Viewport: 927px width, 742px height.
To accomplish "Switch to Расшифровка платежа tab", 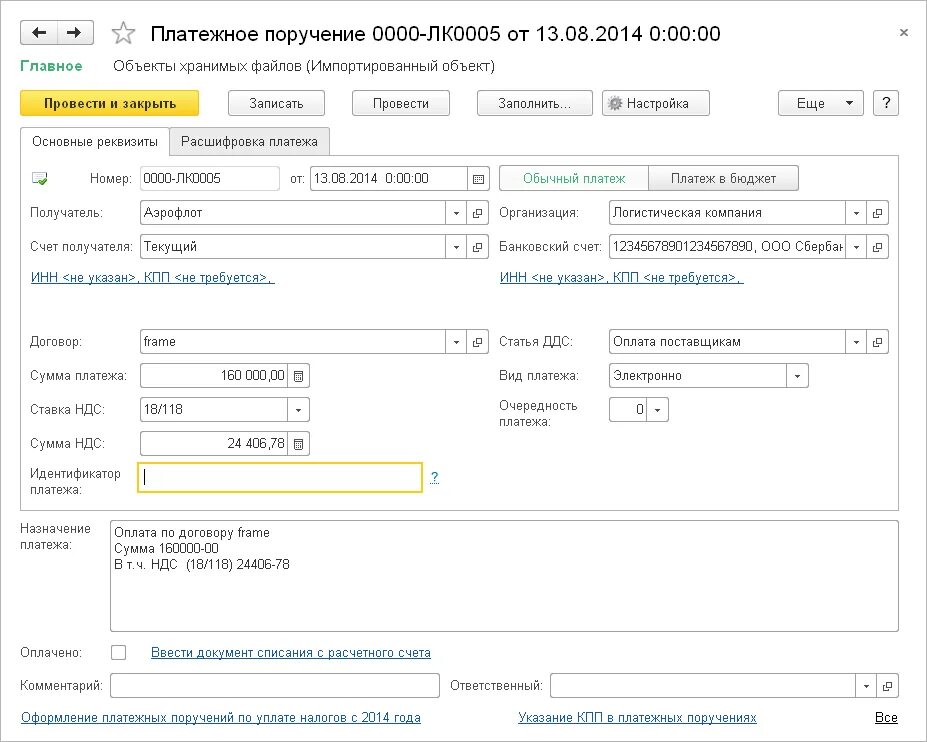I will pyautogui.click(x=249, y=141).
